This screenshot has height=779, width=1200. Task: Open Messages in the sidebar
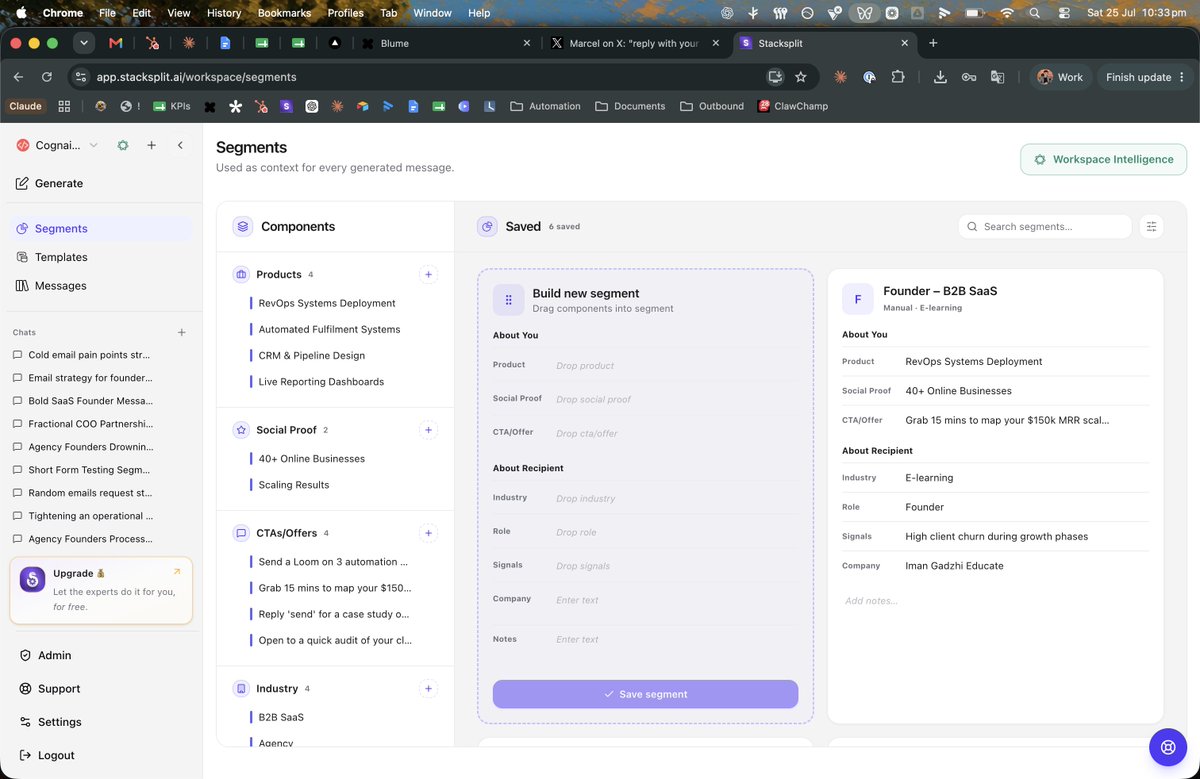click(x=101, y=286)
